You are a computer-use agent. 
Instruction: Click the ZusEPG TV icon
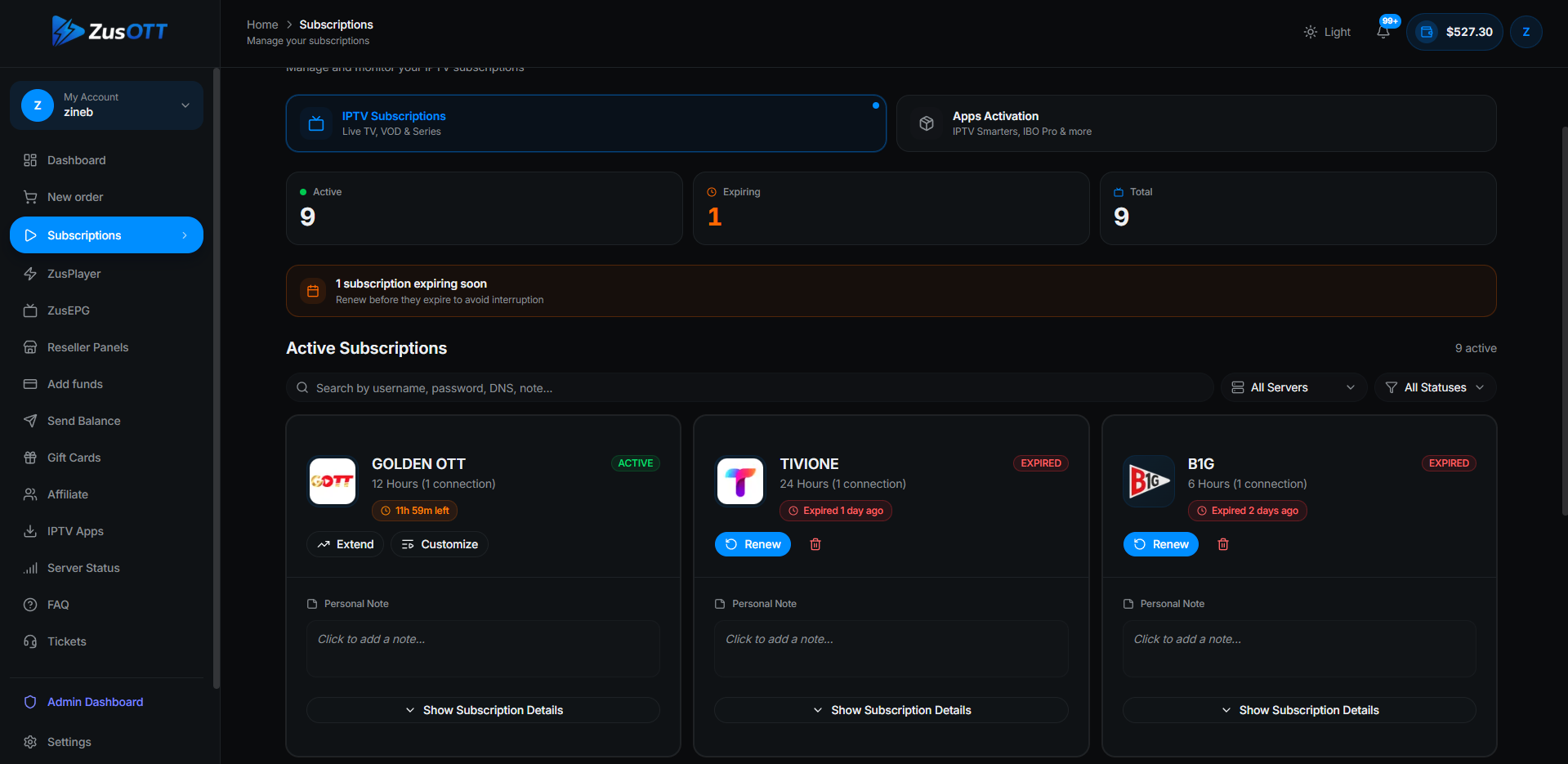pos(30,311)
